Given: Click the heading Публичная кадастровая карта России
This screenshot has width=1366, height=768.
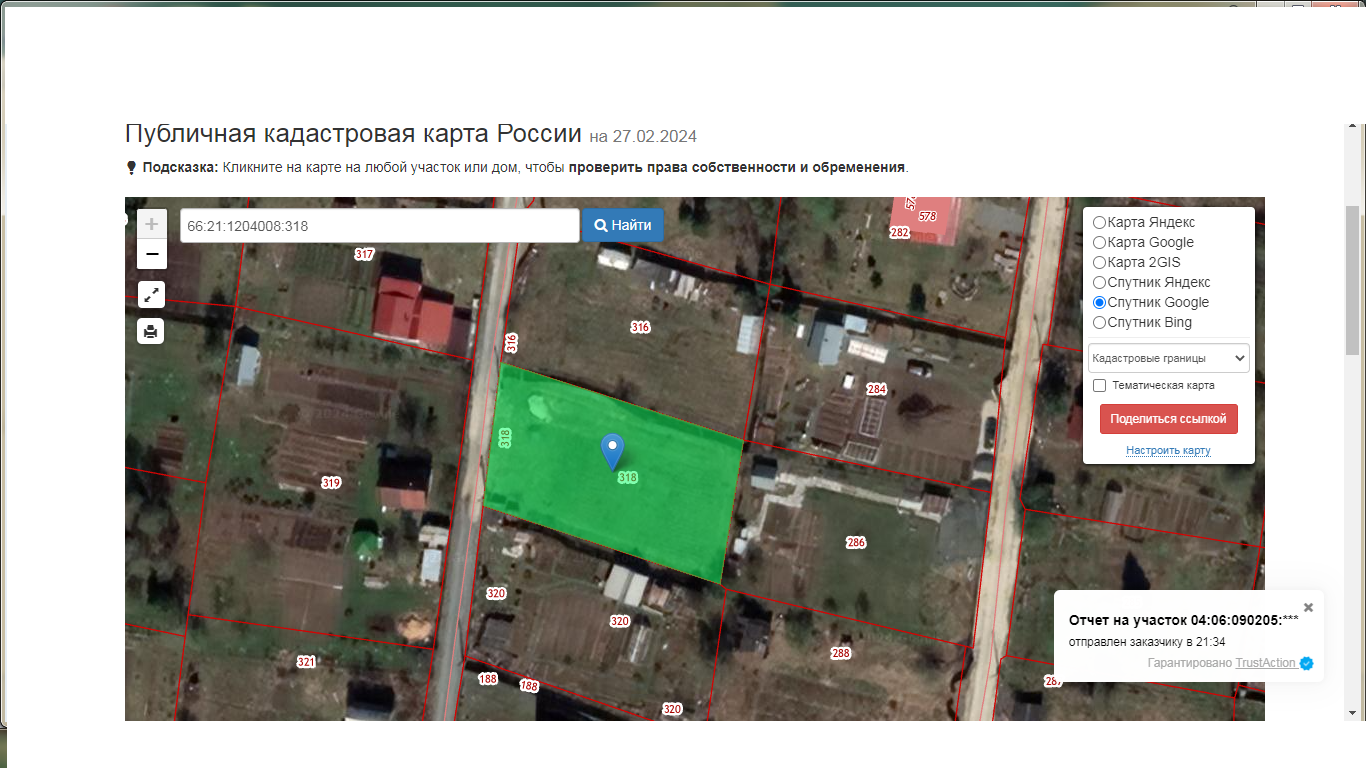Looking at the screenshot, I should pos(353,134).
